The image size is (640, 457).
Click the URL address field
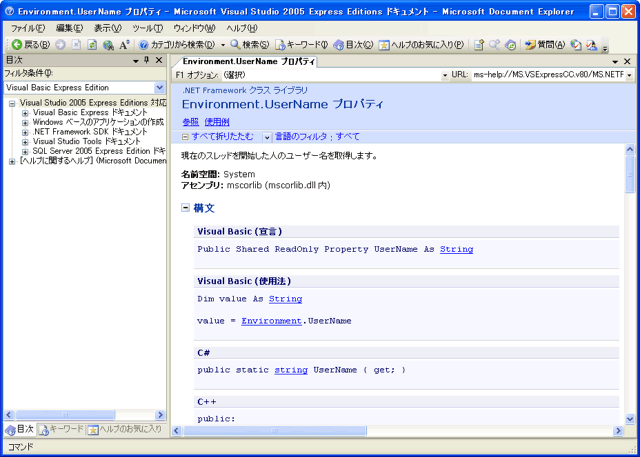point(548,75)
